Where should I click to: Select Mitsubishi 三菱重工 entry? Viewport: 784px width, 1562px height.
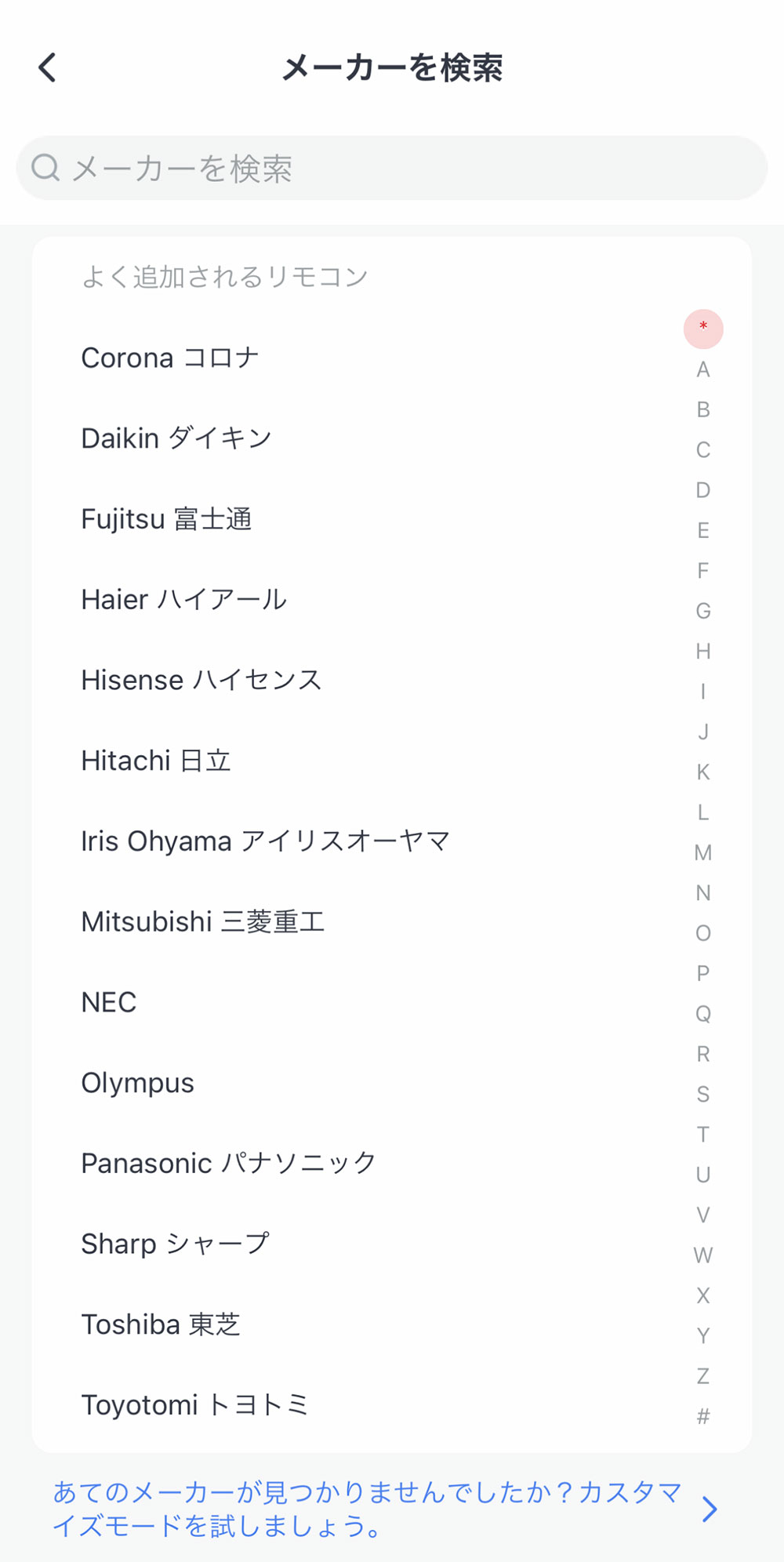click(202, 922)
